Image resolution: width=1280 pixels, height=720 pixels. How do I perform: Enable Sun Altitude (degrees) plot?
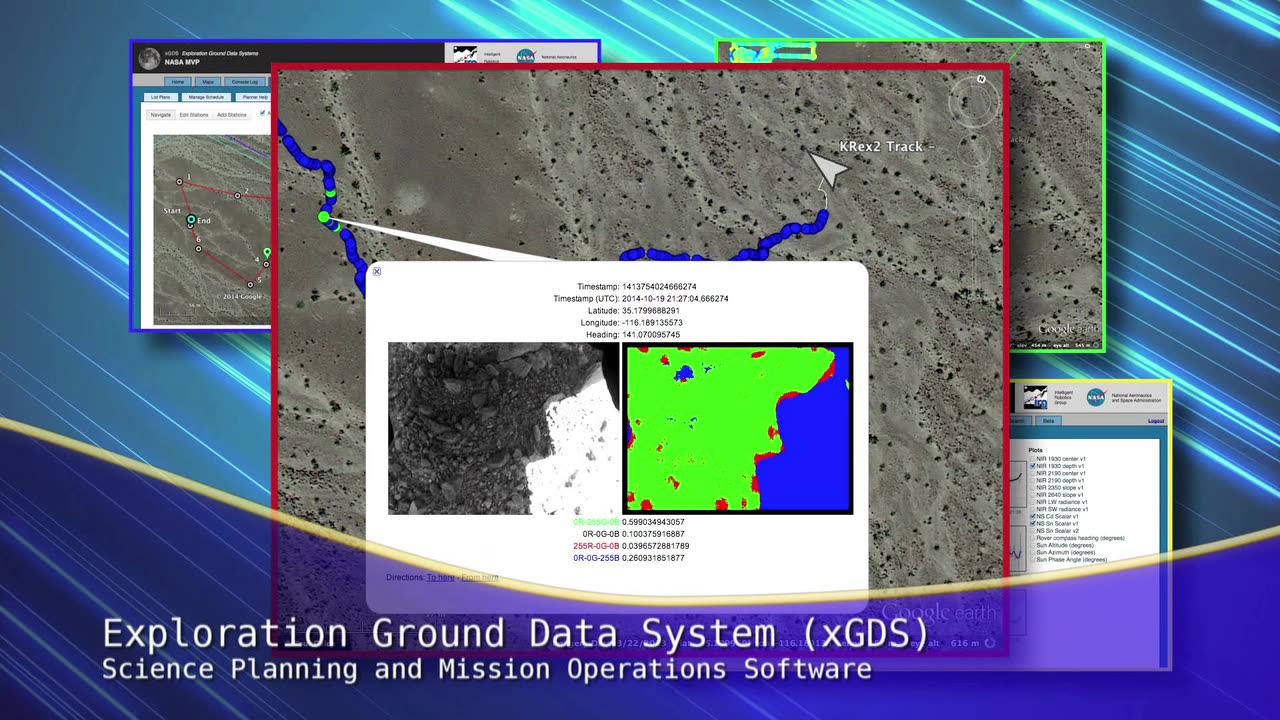click(x=1032, y=545)
